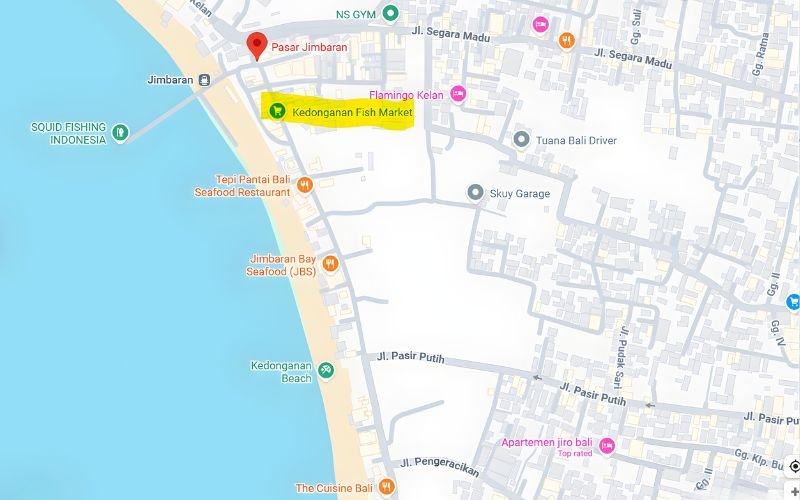Image resolution: width=800 pixels, height=500 pixels.
Task: Select the orange restaurant icon near Segara Madu
Action: click(566, 40)
